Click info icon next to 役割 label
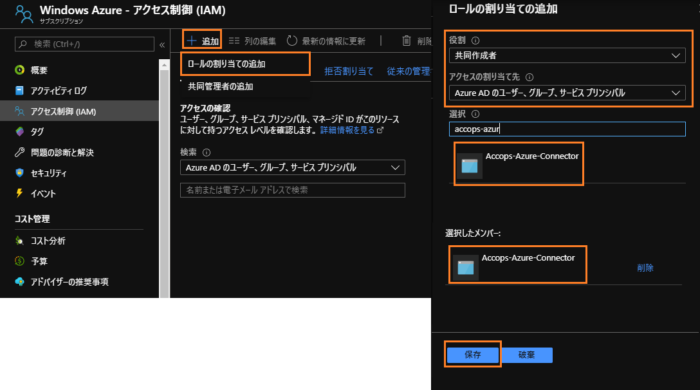The image size is (700, 390). pyautogui.click(x=475, y=41)
